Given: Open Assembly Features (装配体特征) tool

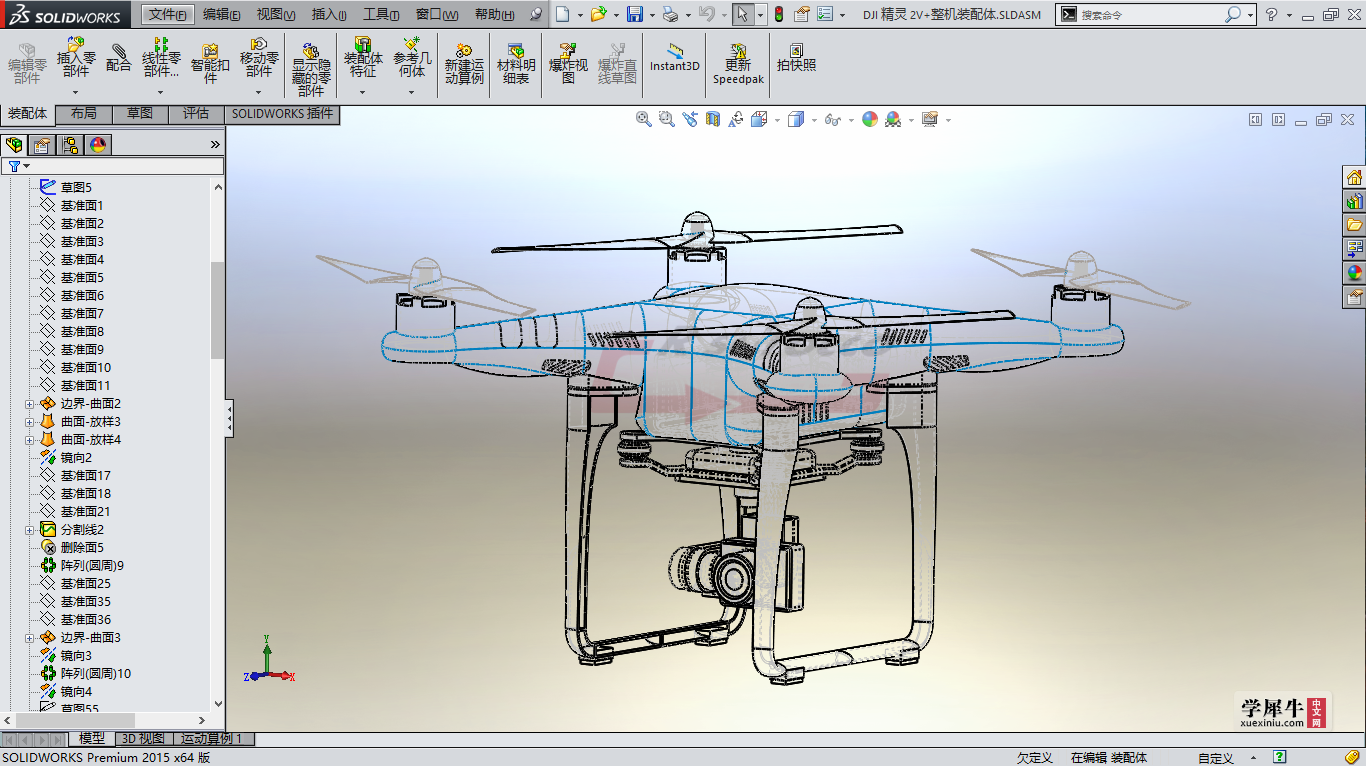Looking at the screenshot, I should tap(363, 57).
